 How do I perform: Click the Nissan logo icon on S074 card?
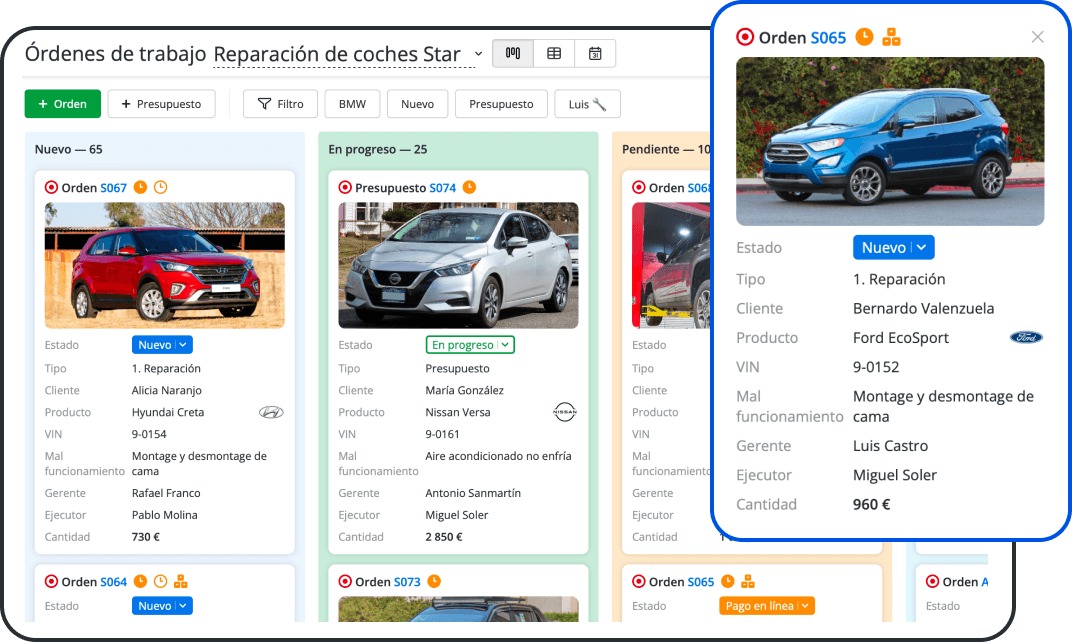pos(565,412)
